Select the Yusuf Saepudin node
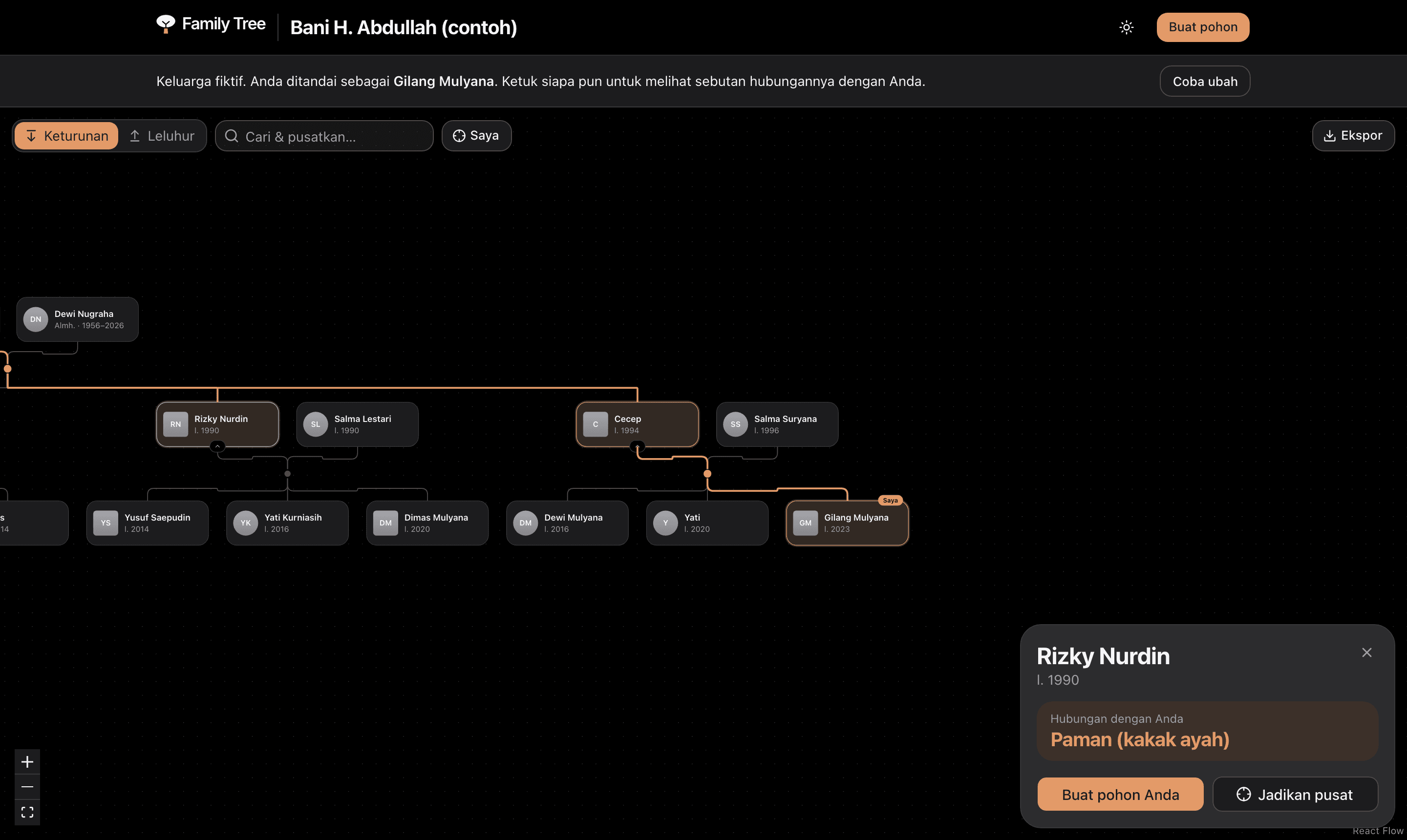The height and width of the screenshot is (840, 1407). [147, 523]
